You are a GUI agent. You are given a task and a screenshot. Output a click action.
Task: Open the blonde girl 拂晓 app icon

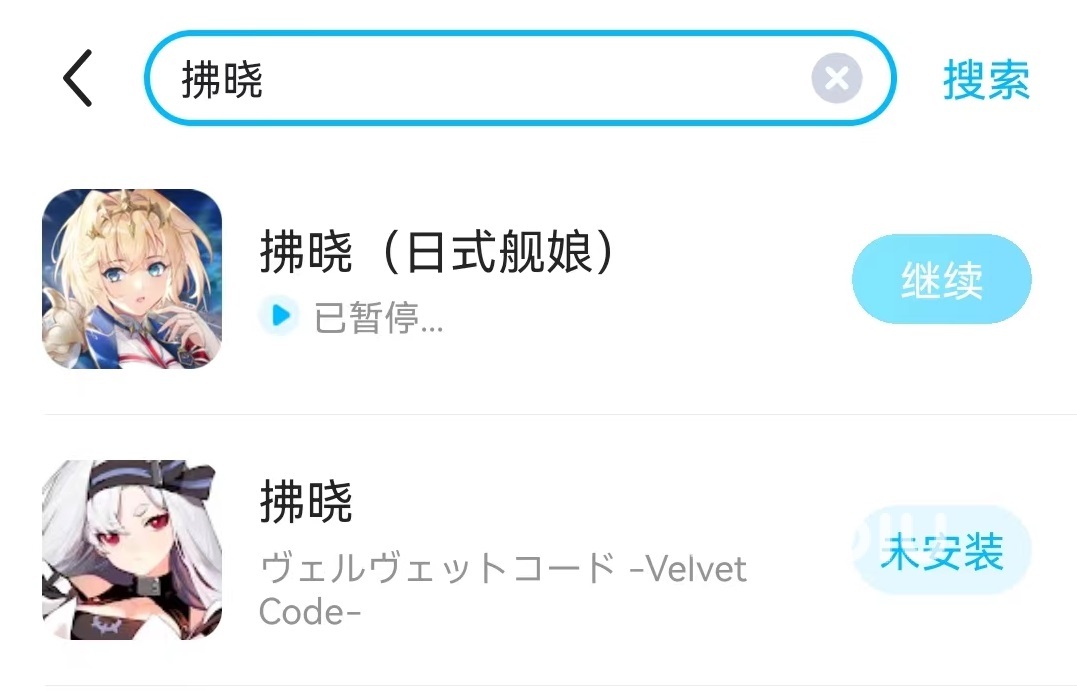132,279
